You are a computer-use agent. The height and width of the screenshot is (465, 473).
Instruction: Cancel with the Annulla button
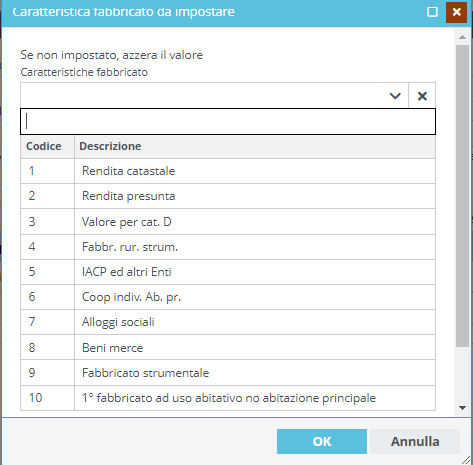click(x=415, y=441)
